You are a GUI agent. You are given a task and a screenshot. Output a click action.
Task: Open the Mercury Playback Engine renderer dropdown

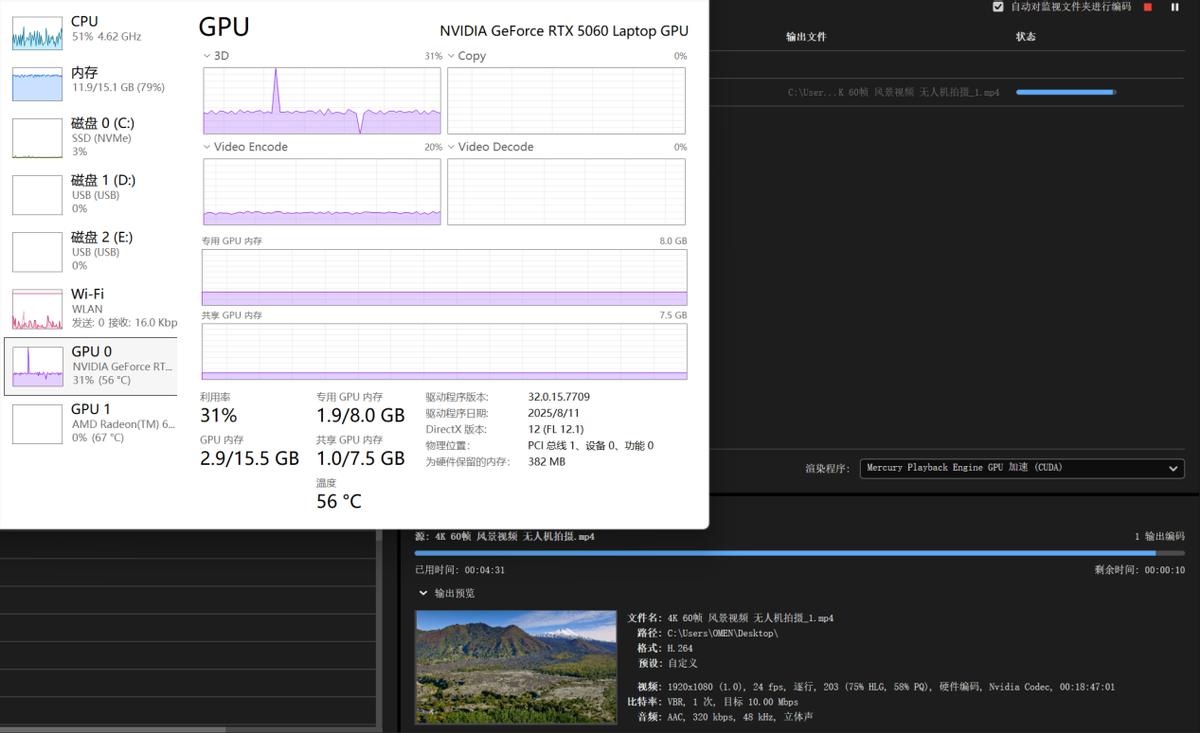(1021, 468)
